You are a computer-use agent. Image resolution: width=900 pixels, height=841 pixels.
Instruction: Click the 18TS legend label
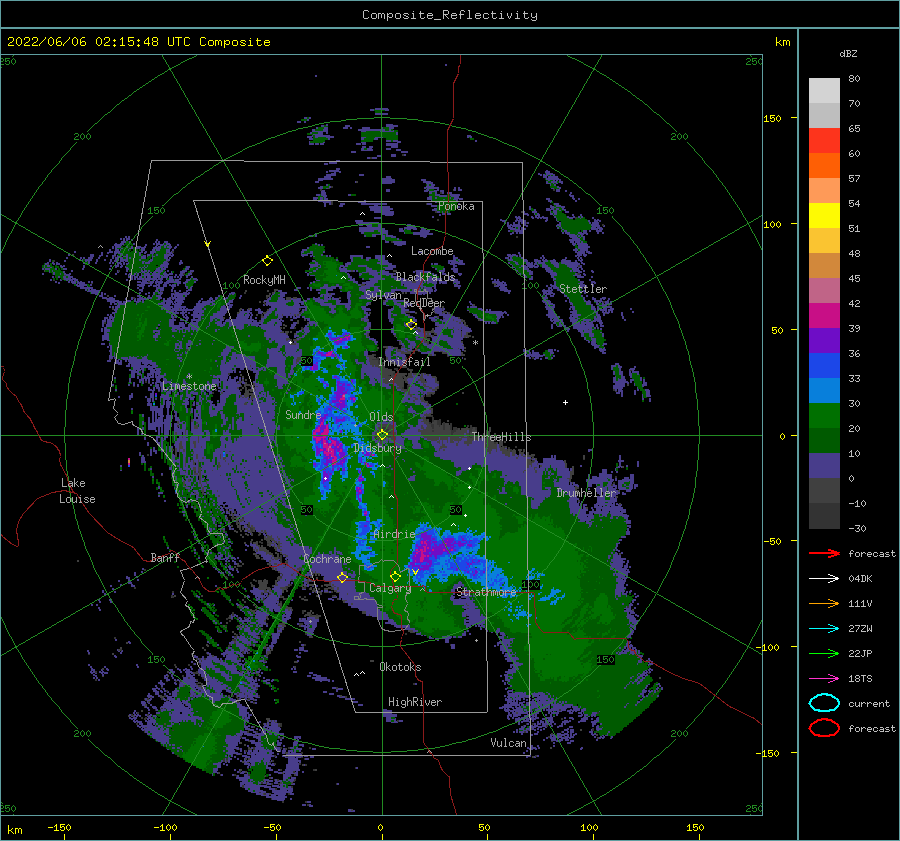point(860,679)
